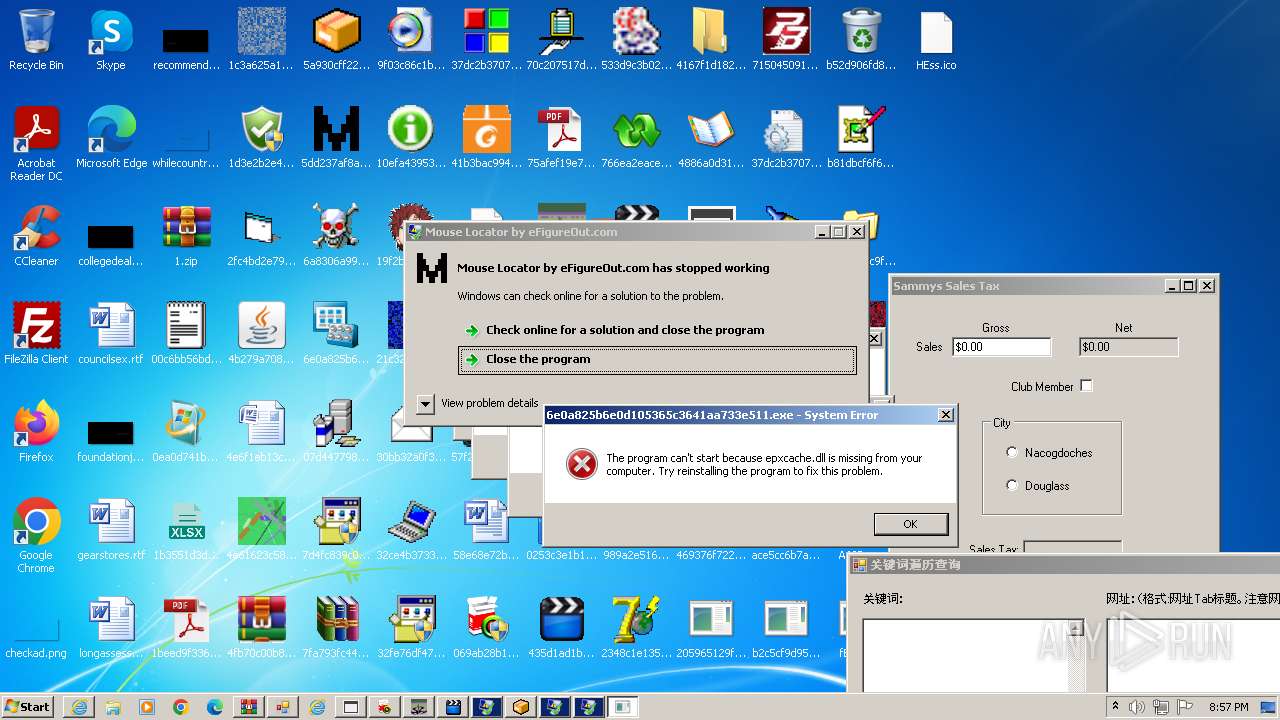Expand View problem details
The width and height of the screenshot is (1280, 720).
pyautogui.click(x=425, y=403)
